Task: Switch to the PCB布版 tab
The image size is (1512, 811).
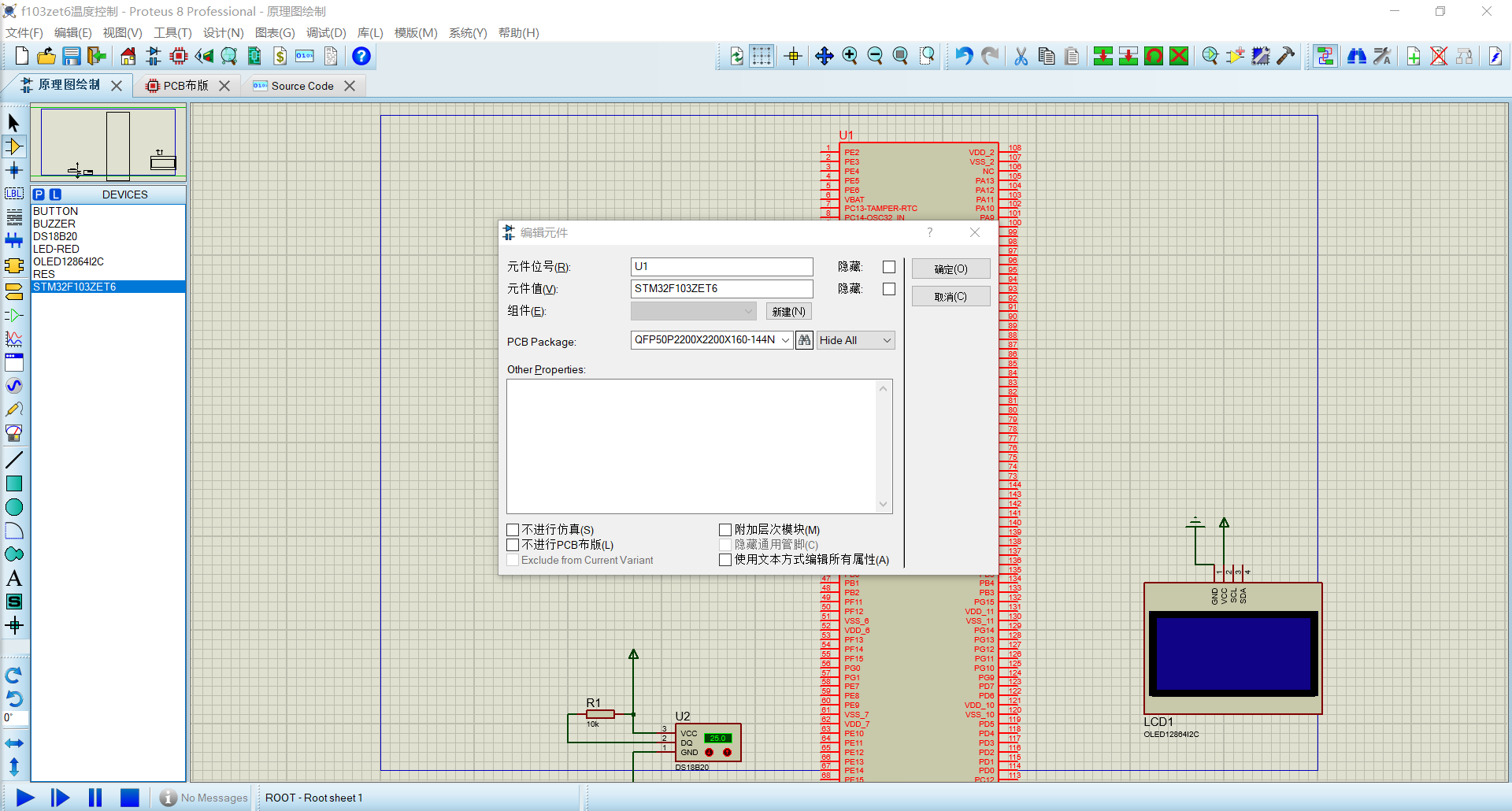Action: [186, 86]
